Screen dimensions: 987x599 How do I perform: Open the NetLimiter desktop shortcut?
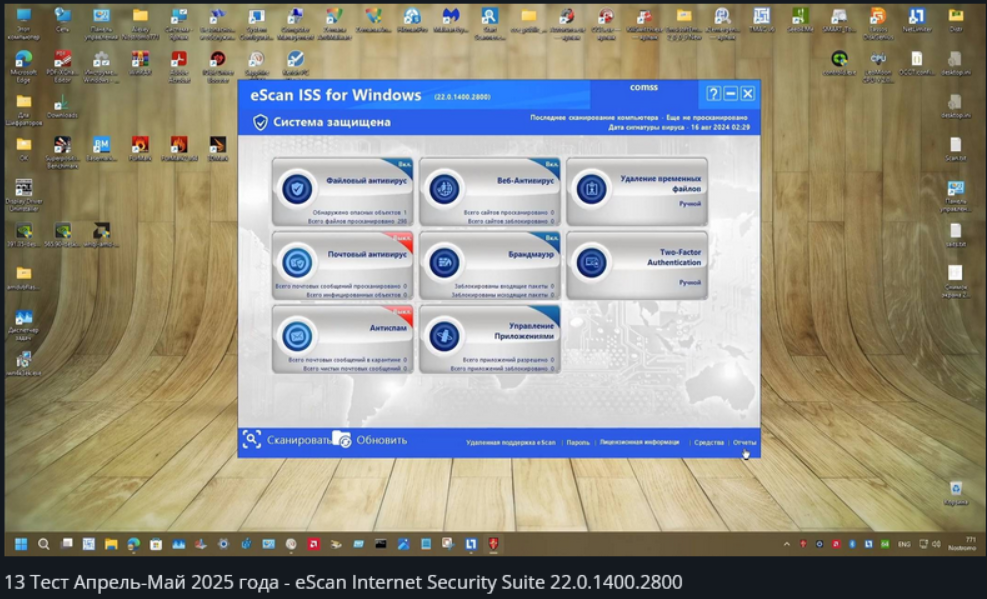point(916,16)
